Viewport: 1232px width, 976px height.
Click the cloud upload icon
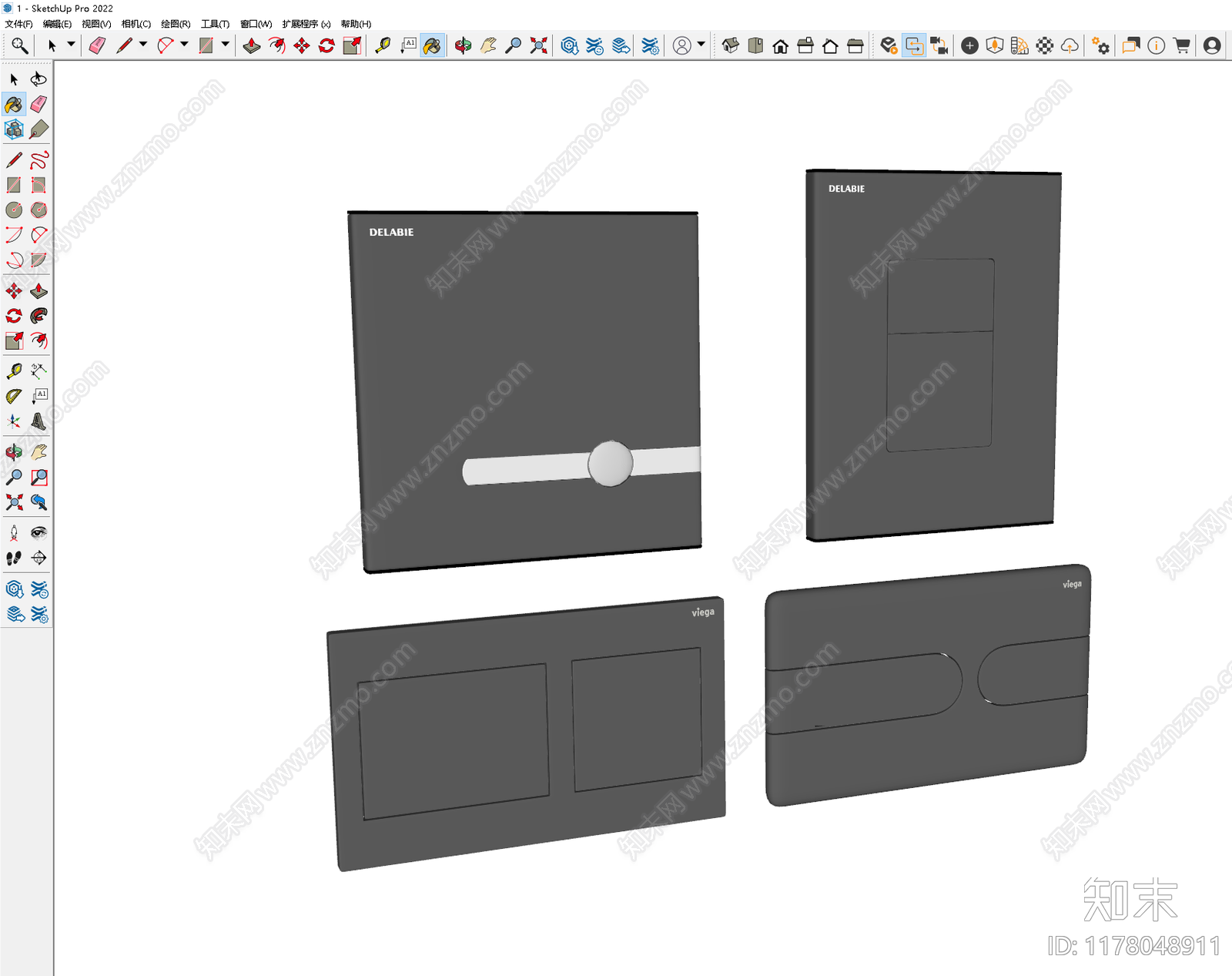[x=1070, y=46]
